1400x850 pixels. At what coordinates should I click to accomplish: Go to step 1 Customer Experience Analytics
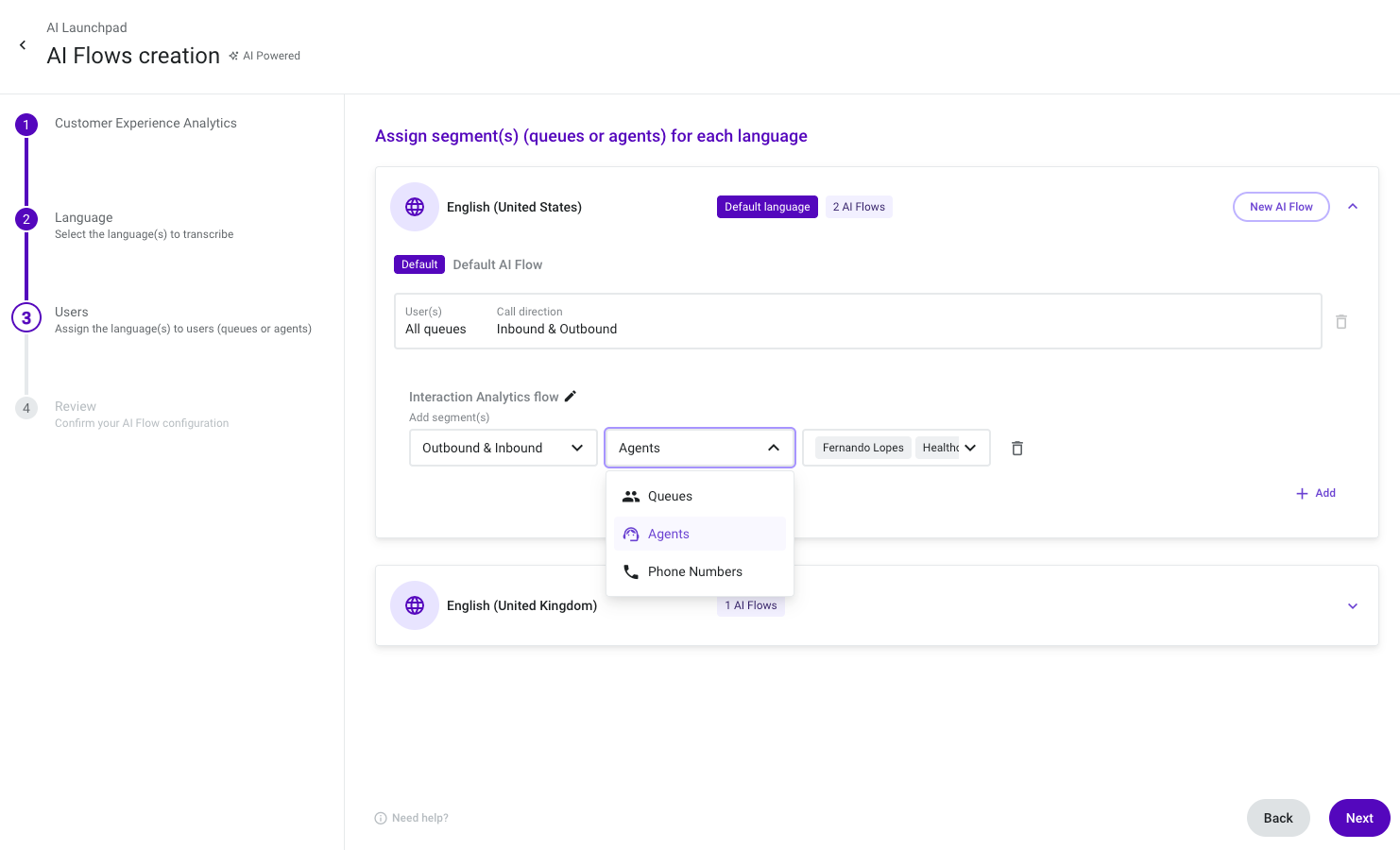(x=26, y=125)
